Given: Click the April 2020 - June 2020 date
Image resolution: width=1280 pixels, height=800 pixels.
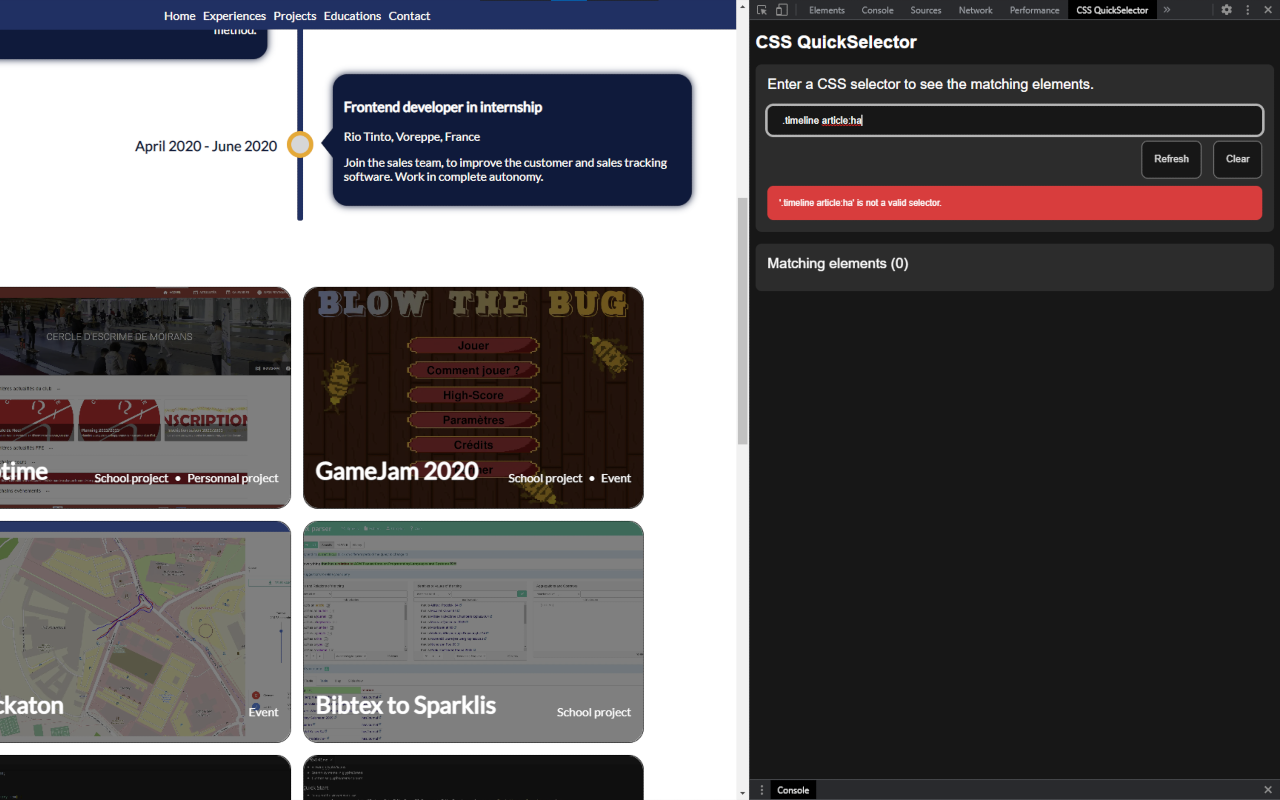Looking at the screenshot, I should pos(206,146).
